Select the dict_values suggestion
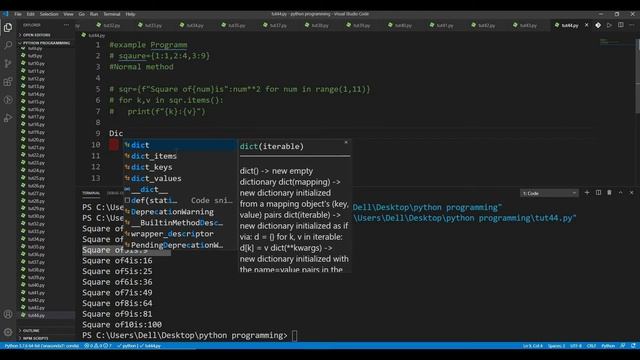640x360 pixels. 180,178
